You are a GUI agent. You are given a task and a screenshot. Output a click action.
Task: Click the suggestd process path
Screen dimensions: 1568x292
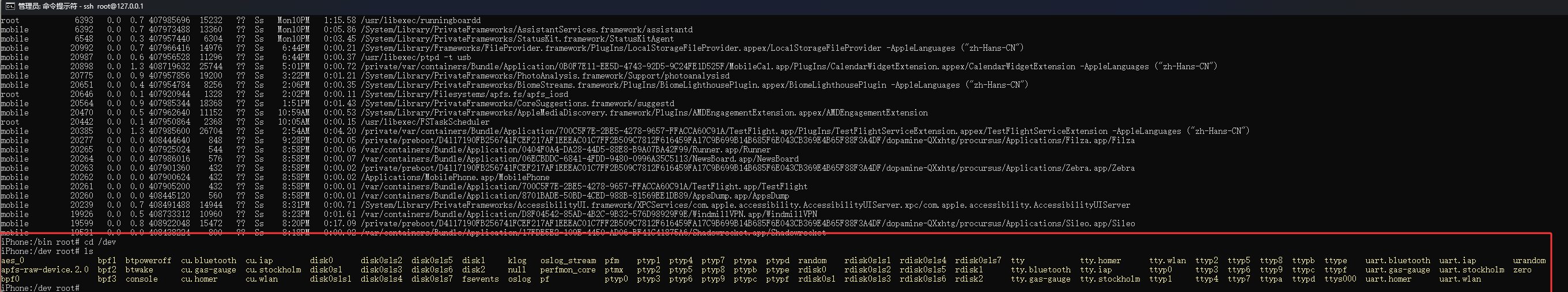click(518, 103)
